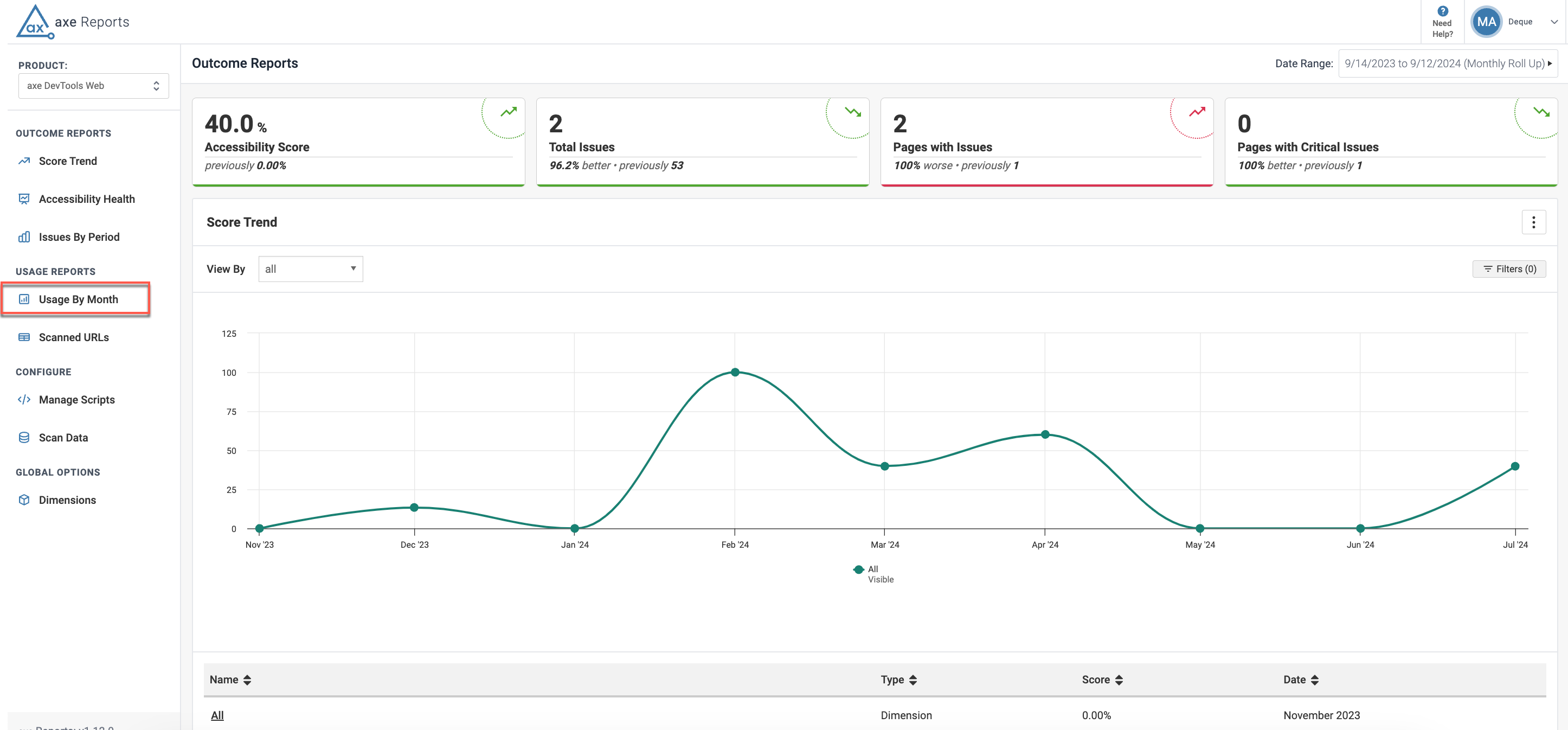Screen dimensions: 1568x730
Task: Click the Scanned URLs table icon
Action: 24,337
